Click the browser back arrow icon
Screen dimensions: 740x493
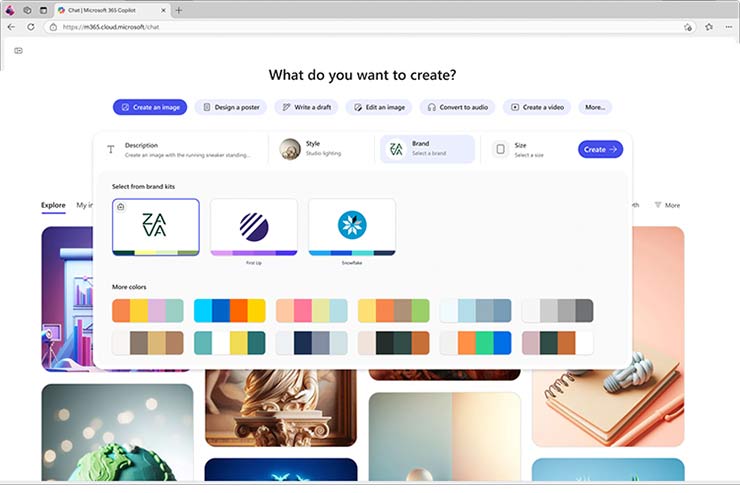(12, 27)
